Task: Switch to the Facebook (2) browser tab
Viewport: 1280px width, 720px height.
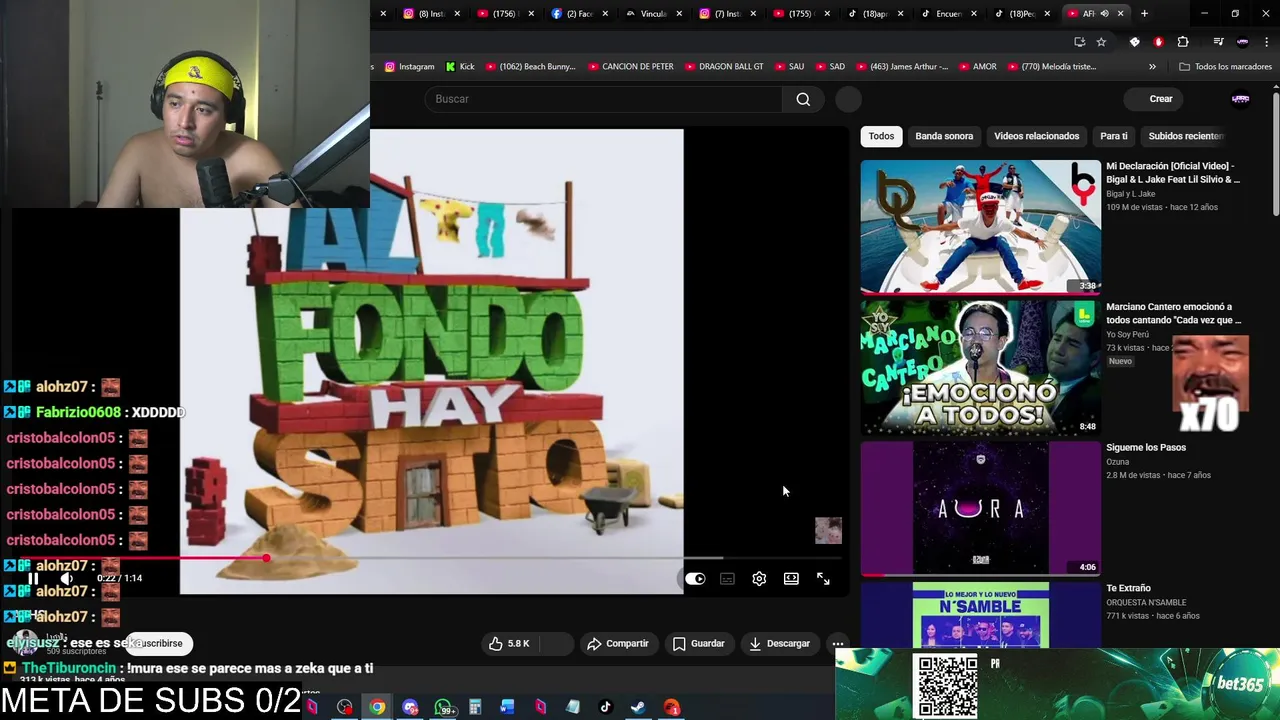Action: pos(578,13)
